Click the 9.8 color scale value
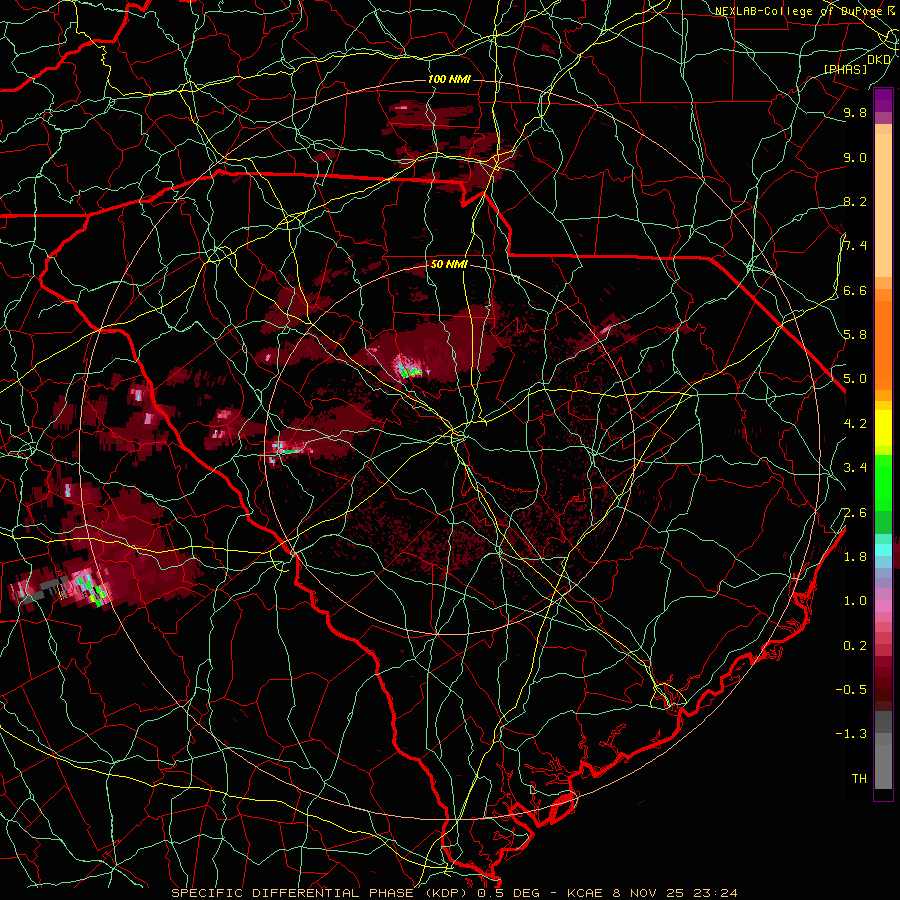Viewport: 900px width, 900px height. click(855, 112)
